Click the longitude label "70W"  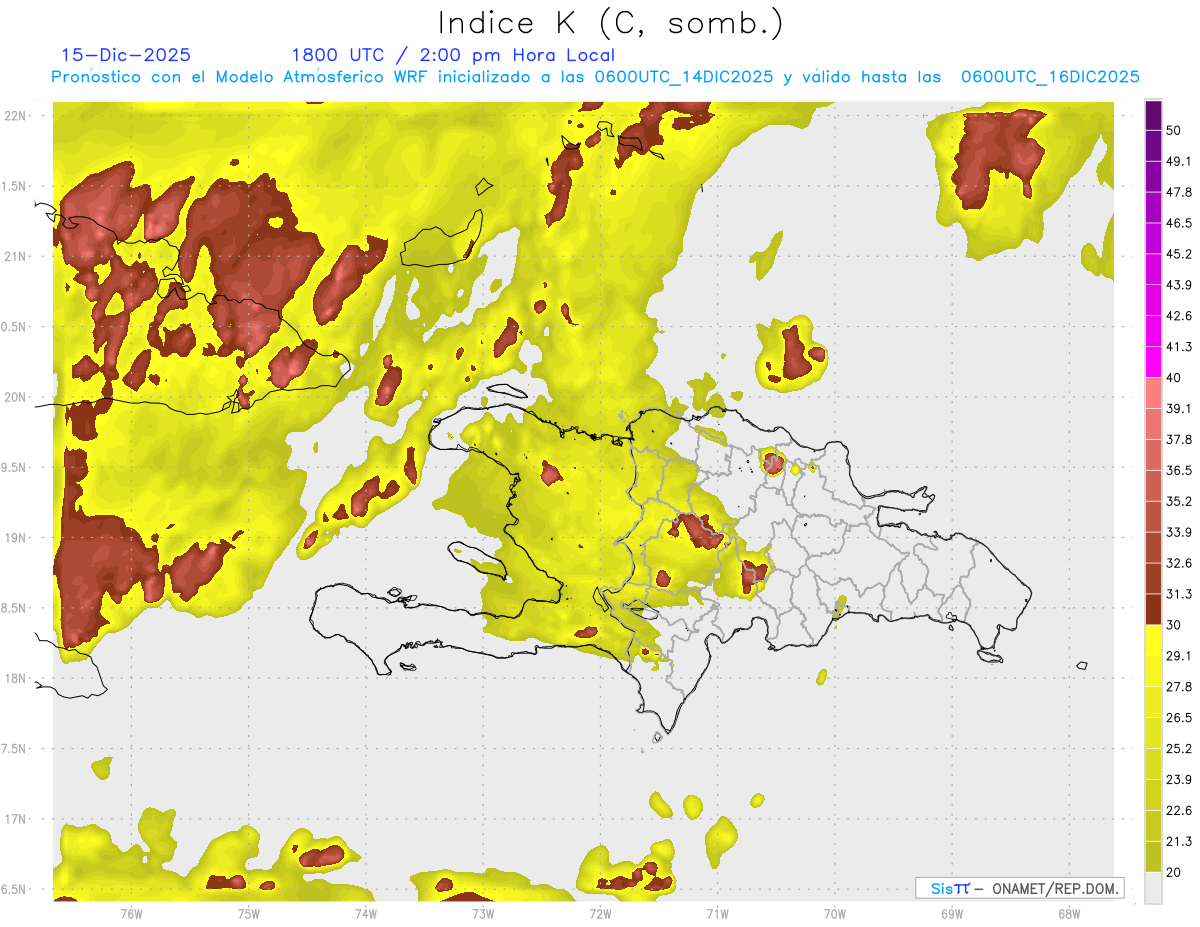point(835,914)
